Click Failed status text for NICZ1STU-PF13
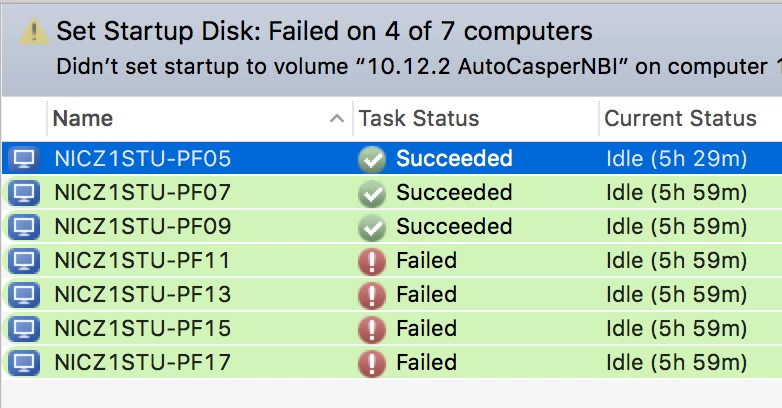This screenshot has height=408, width=782. (426, 295)
